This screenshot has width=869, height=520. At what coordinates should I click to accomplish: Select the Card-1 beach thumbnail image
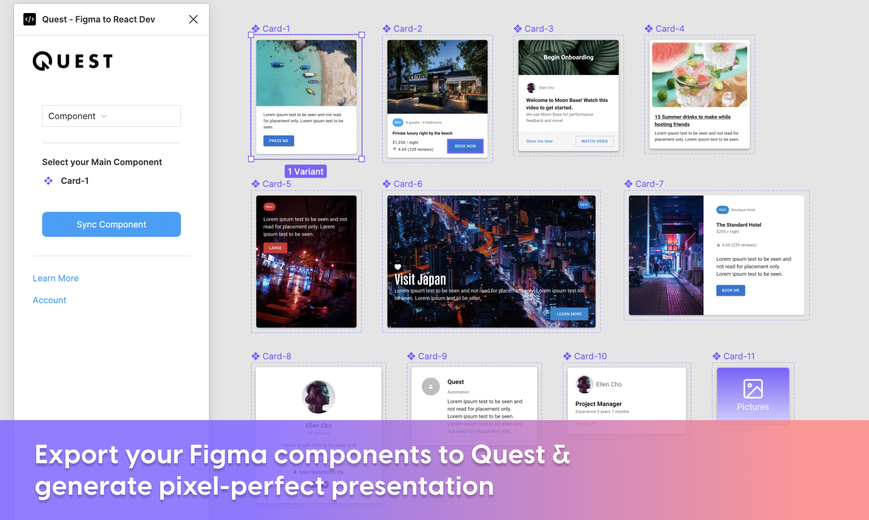click(x=306, y=73)
